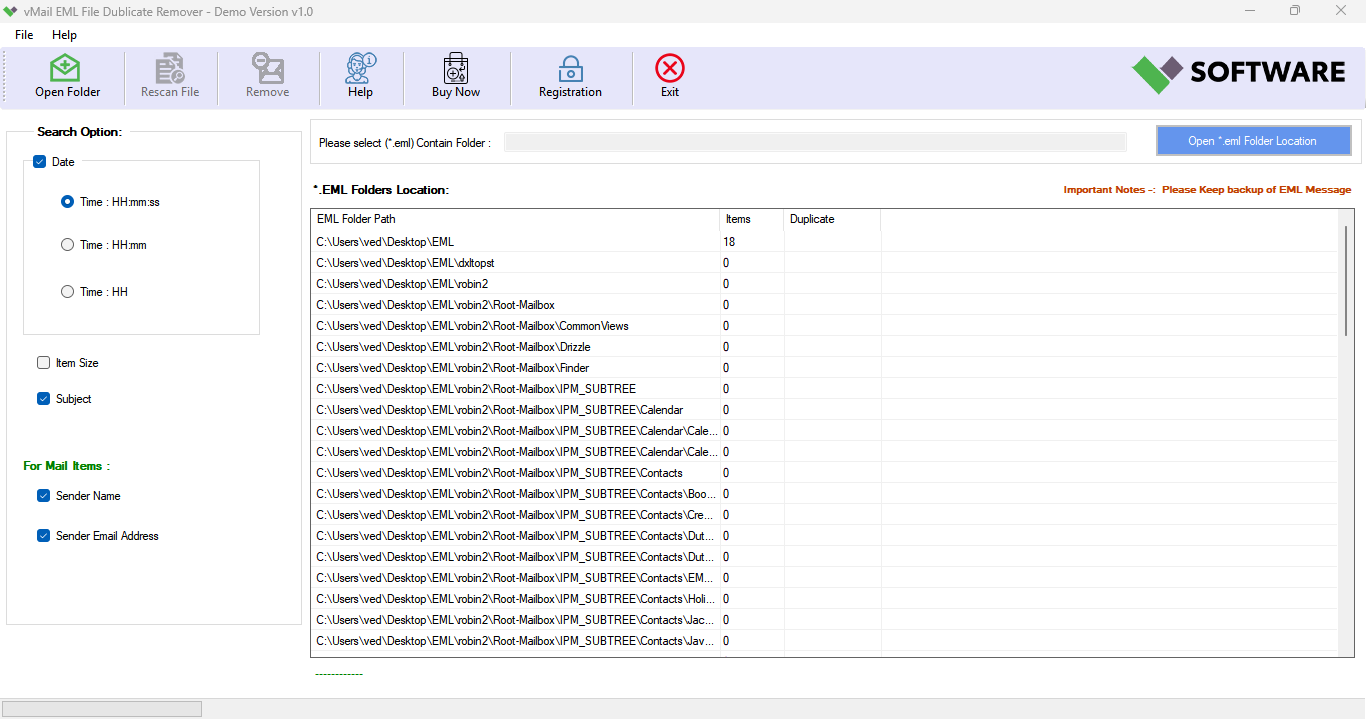Select the Root-Mailbox\Drizzle row
This screenshot has width=1366, height=720.
coord(824,346)
